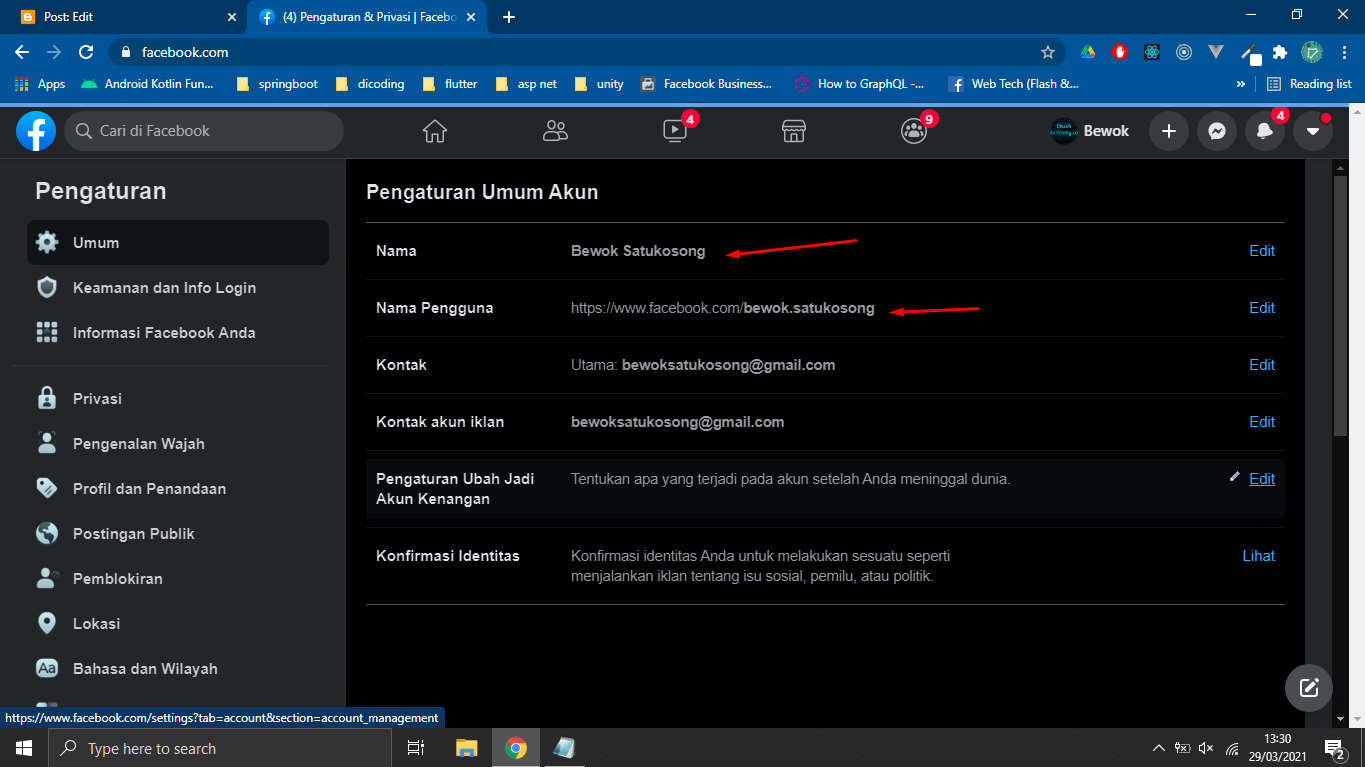Show more bookmarks chevron

click(x=1241, y=84)
